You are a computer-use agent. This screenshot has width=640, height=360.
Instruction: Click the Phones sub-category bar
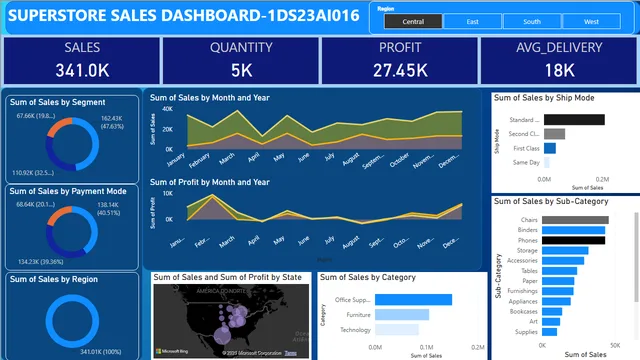(573, 240)
